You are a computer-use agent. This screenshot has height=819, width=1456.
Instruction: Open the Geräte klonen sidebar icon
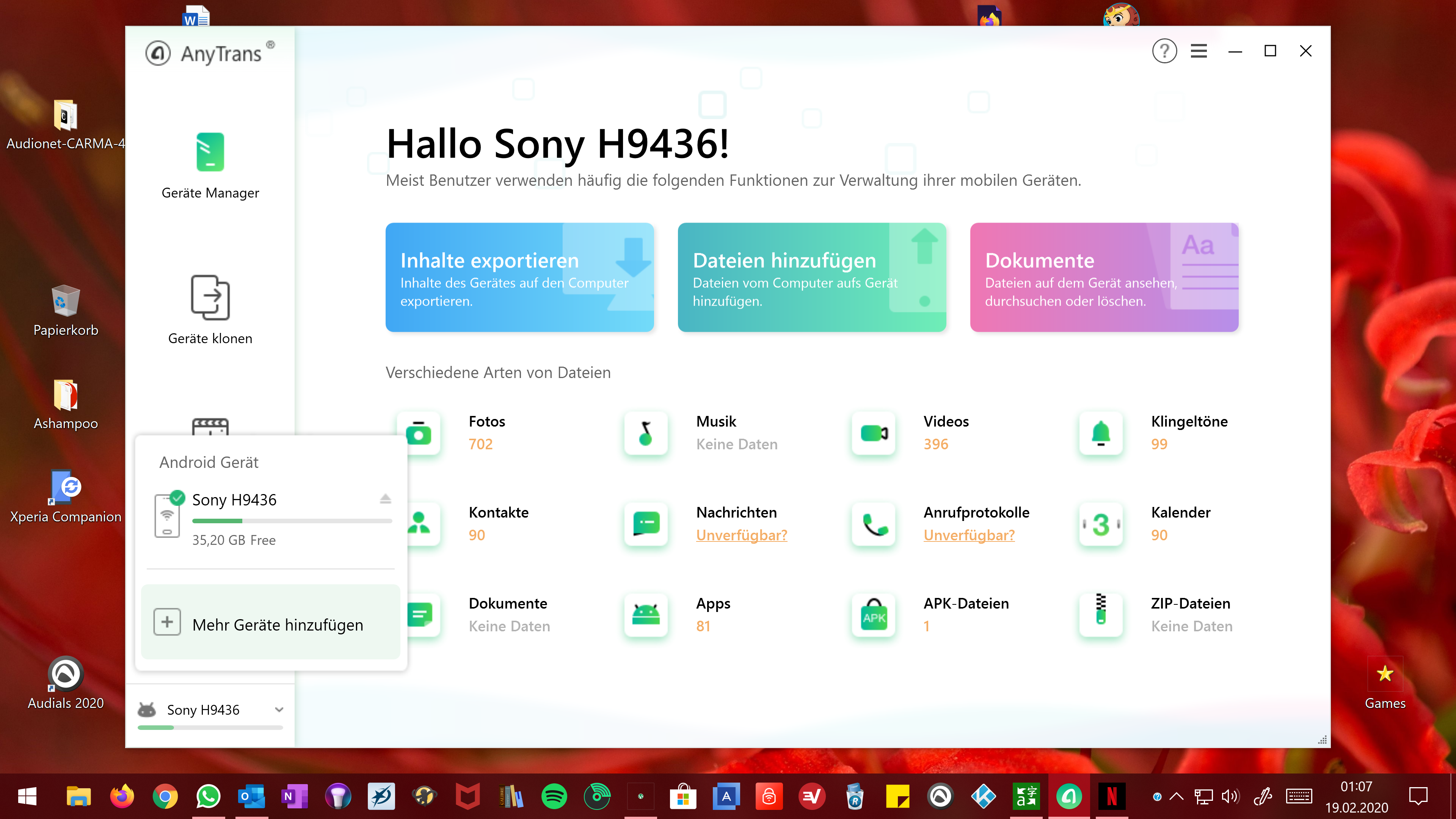click(210, 297)
